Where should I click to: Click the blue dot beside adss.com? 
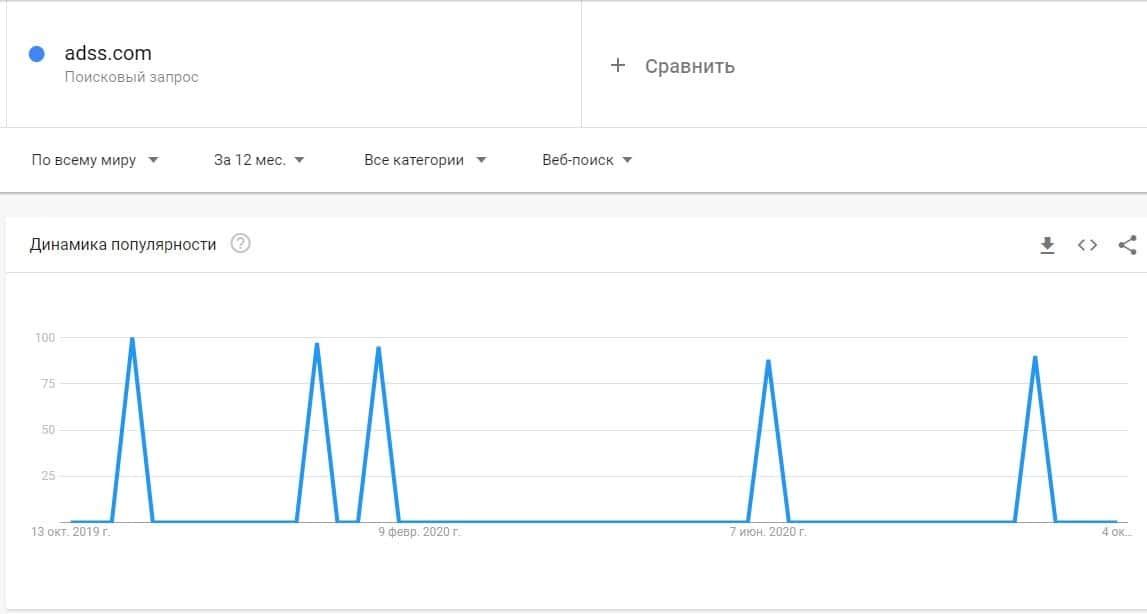[x=37, y=54]
